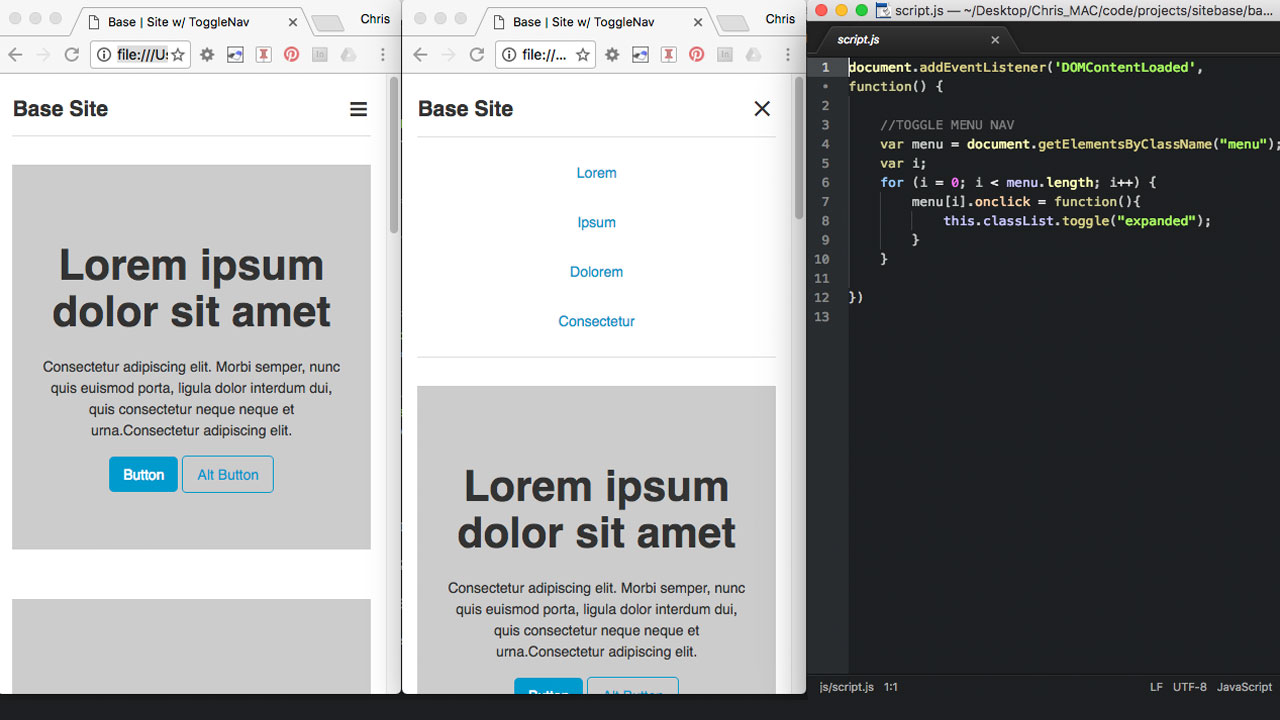Open the site info panel in address bar
1280x720 pixels.
(106, 55)
